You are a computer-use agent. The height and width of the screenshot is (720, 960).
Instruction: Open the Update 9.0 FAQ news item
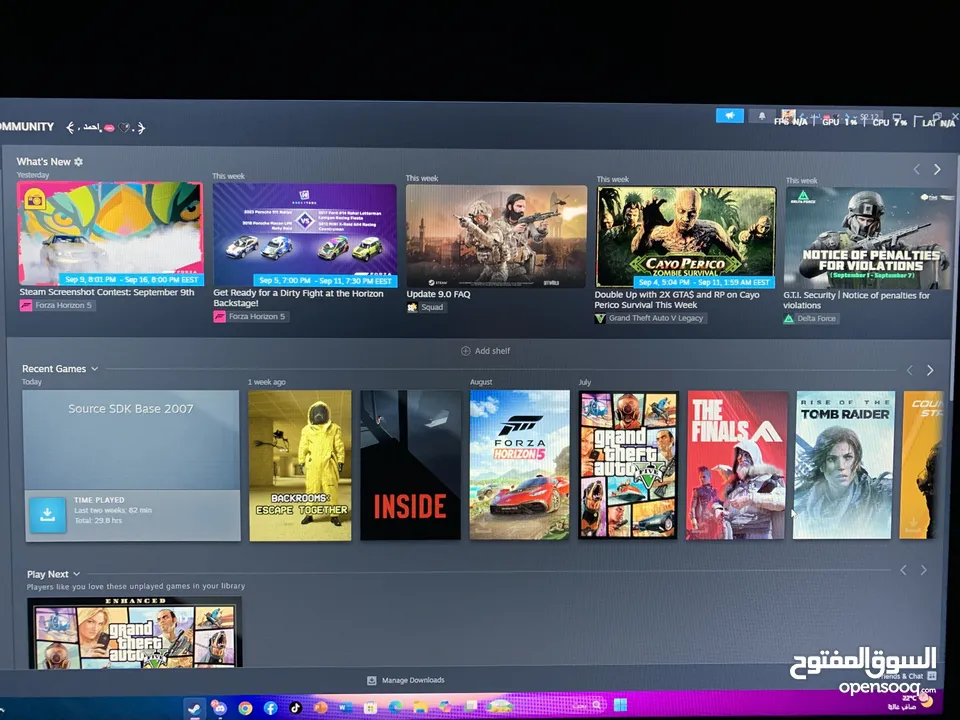[x=438, y=294]
